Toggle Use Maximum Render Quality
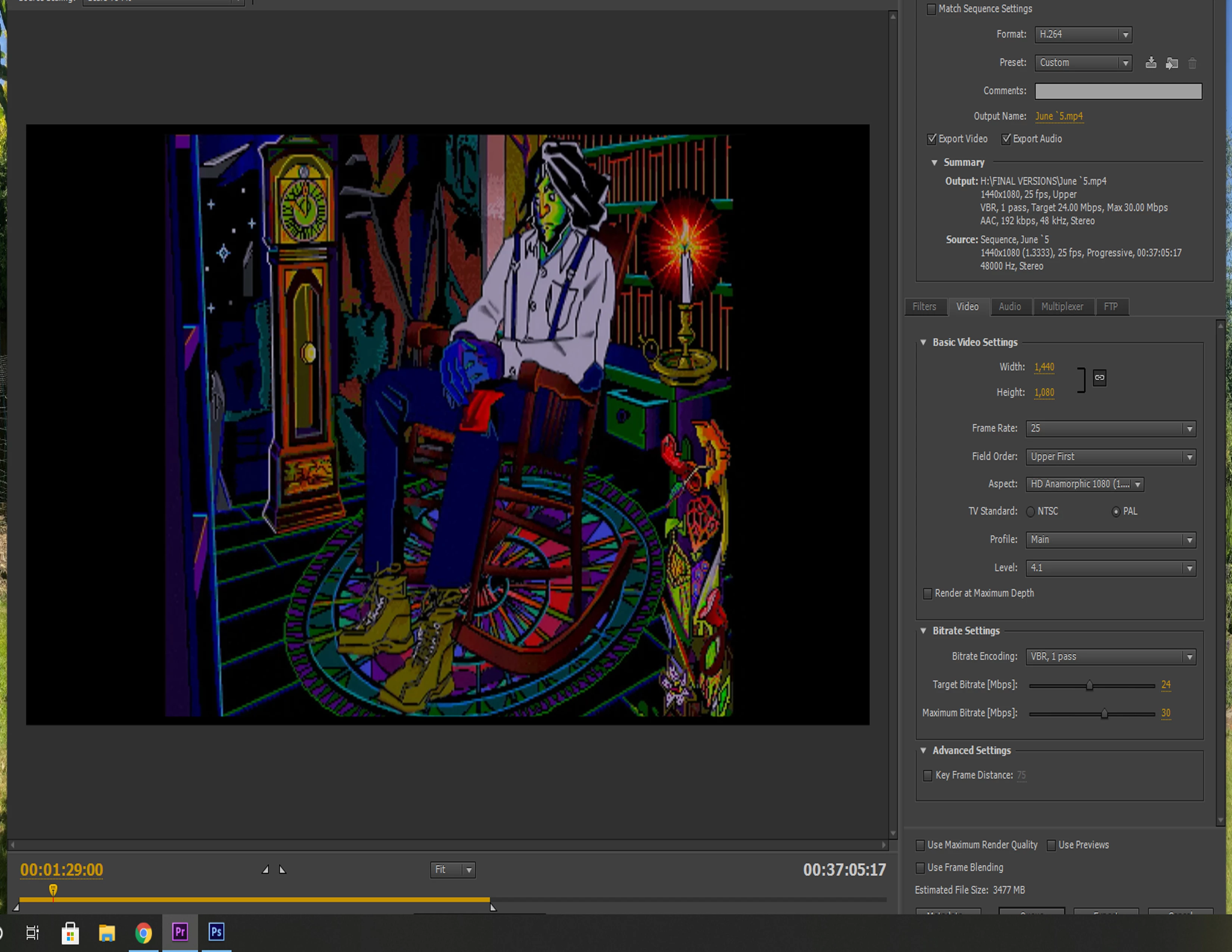 pos(920,845)
